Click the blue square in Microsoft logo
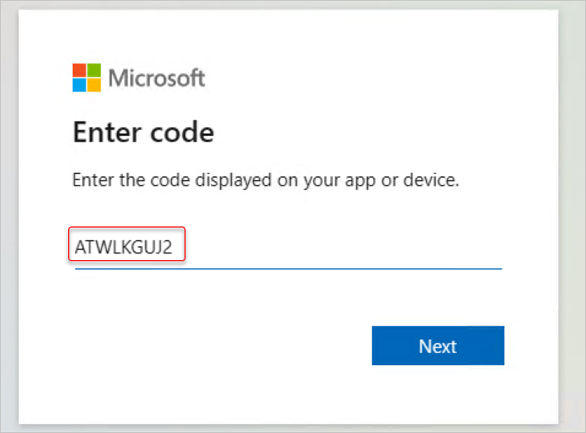This screenshot has height=433, width=586. 79,85
